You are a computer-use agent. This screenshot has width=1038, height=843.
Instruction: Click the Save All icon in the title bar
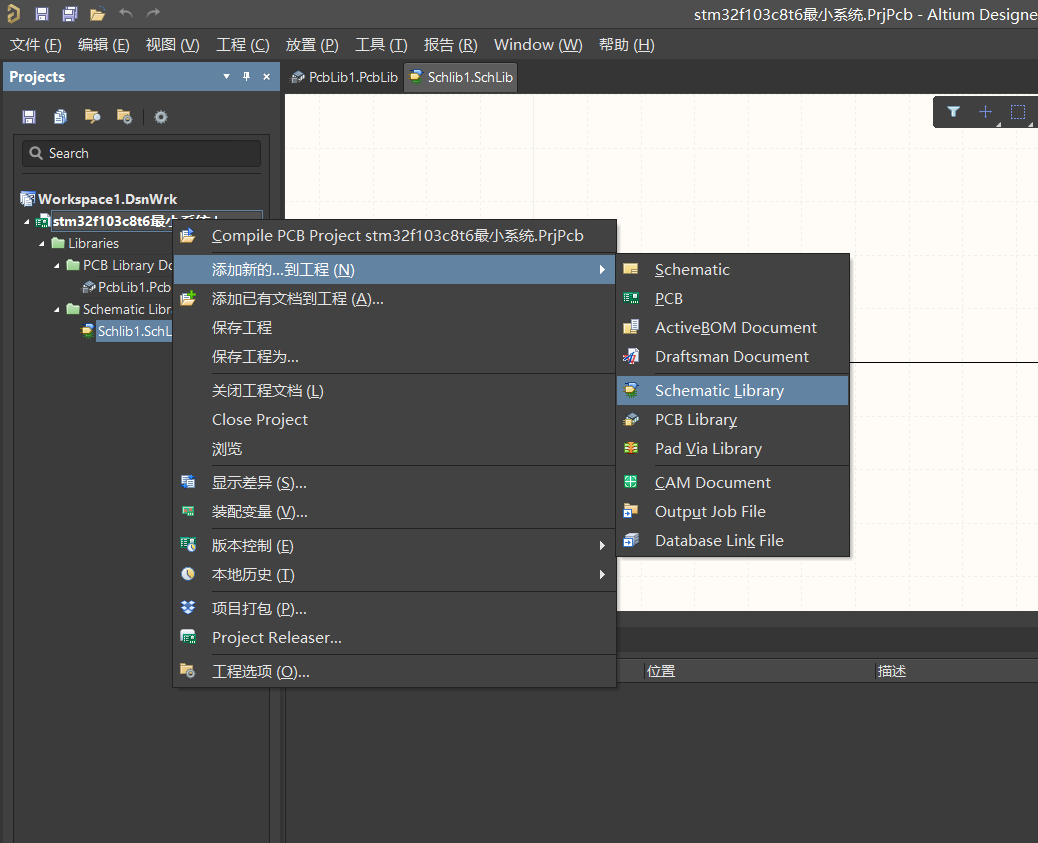click(70, 14)
